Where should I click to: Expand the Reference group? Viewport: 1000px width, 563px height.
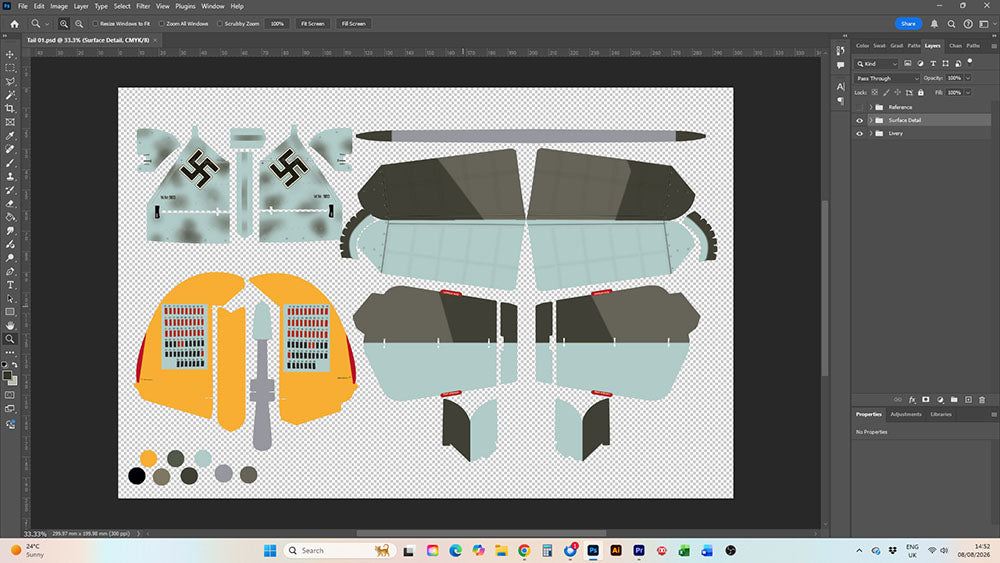871,107
